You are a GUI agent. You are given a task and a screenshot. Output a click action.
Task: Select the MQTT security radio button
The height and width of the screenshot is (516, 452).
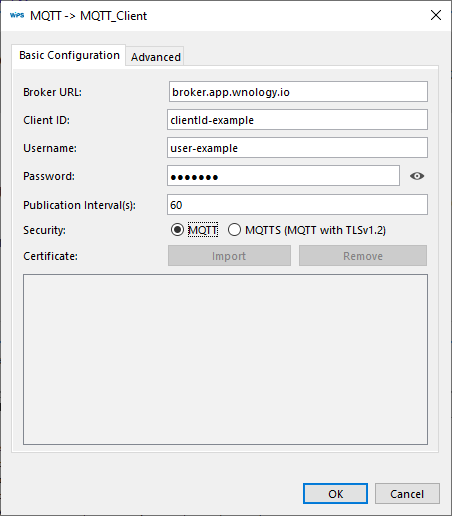tap(177, 230)
